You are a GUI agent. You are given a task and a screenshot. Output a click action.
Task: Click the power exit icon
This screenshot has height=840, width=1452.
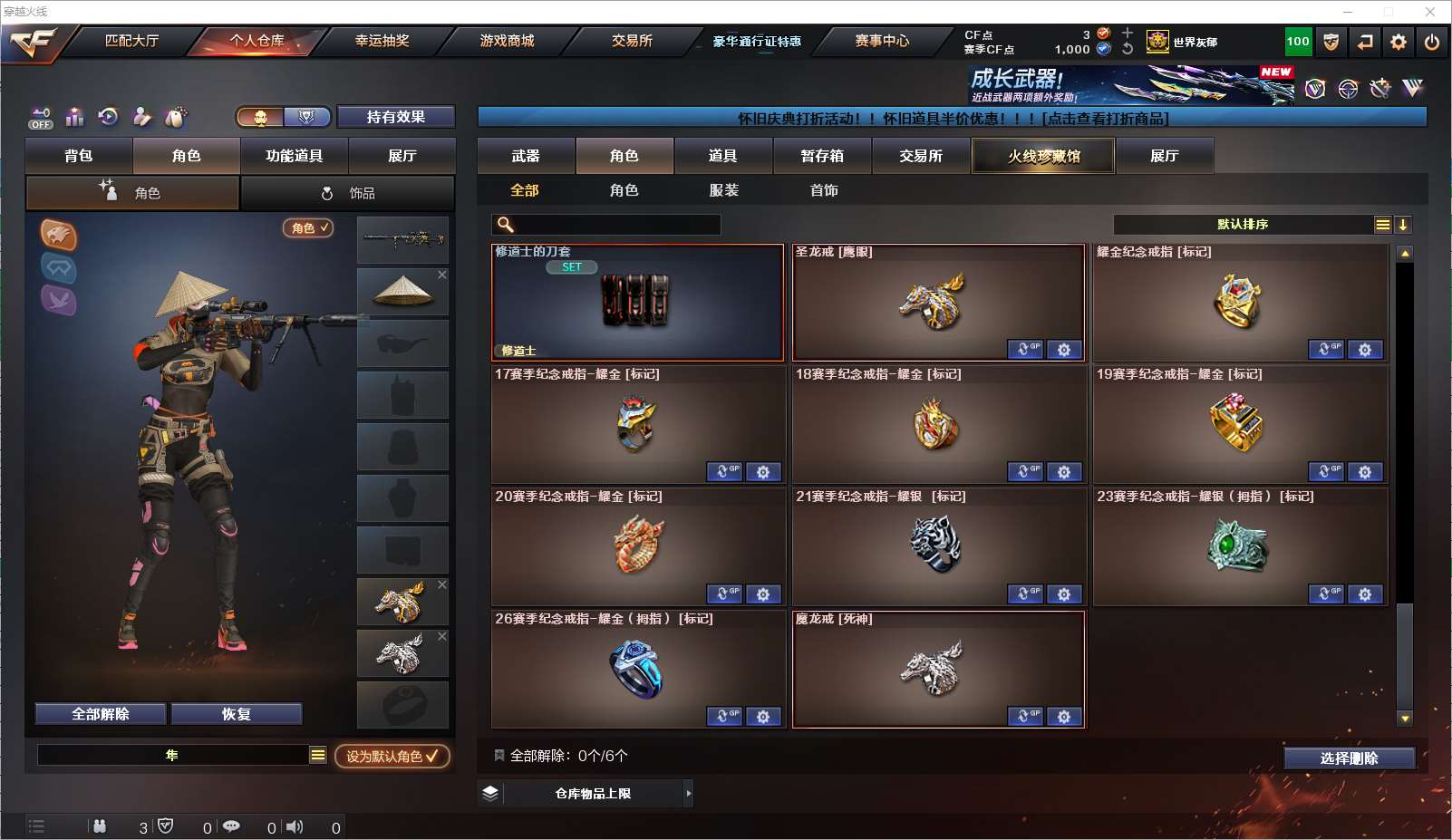pyautogui.click(x=1432, y=42)
